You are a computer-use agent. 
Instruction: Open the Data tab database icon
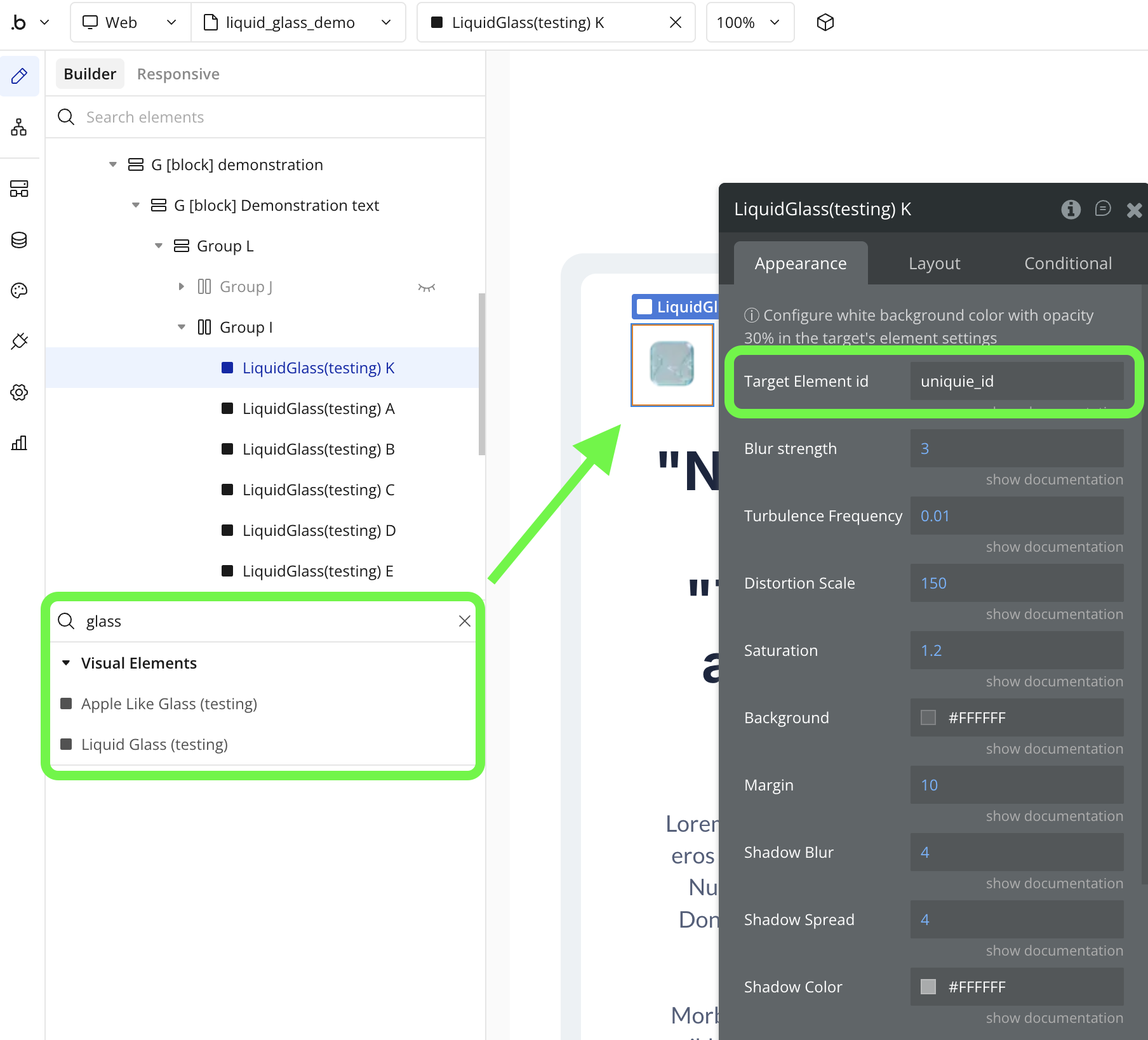[19, 240]
